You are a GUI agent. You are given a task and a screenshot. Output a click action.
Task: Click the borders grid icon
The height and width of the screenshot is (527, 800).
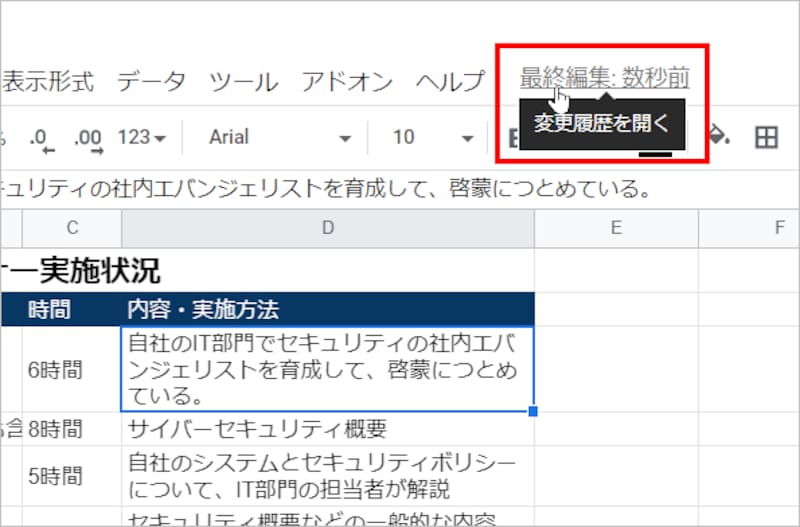point(766,137)
